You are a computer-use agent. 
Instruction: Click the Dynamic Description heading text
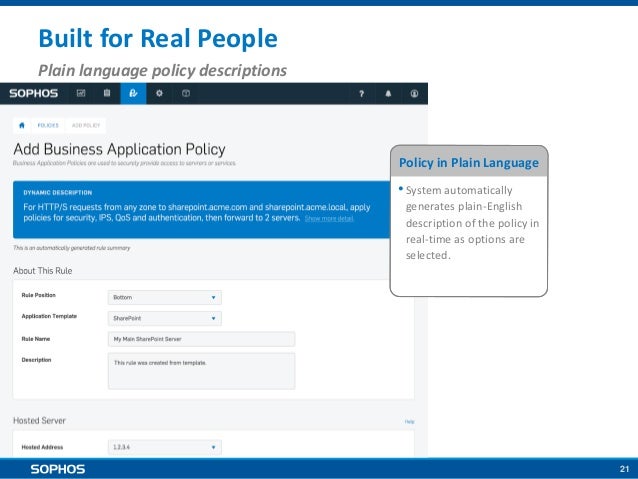pyautogui.click(x=58, y=192)
